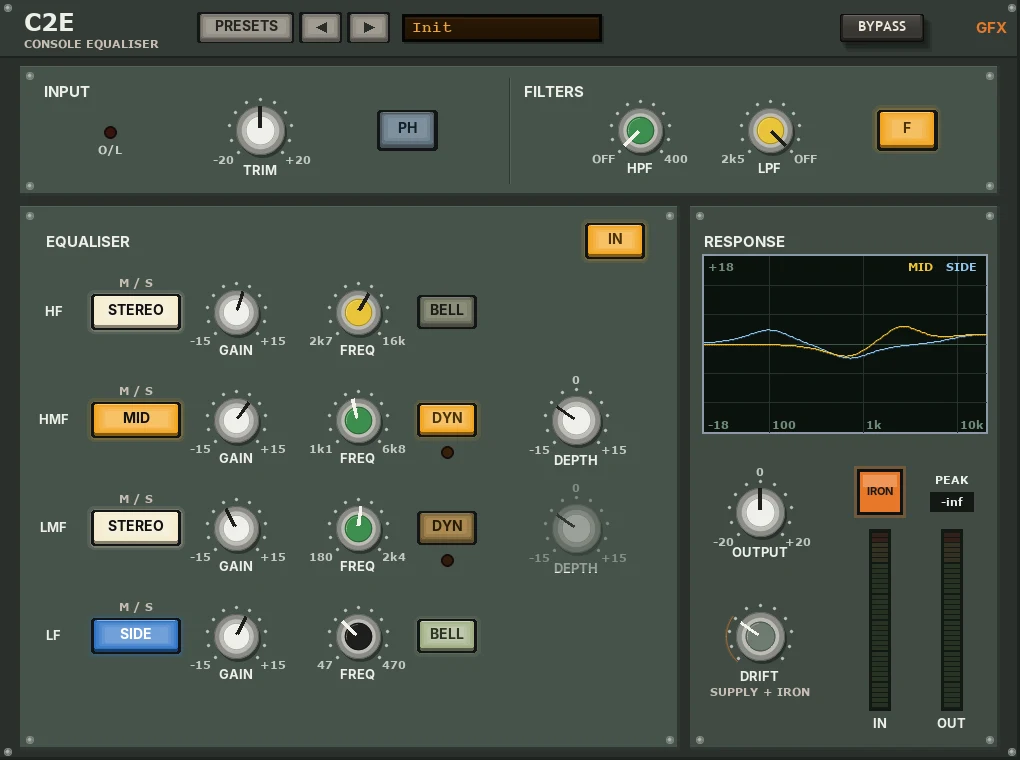Reset the PEAK -inf readout
Screen dimensions: 1020x760
[952, 502]
